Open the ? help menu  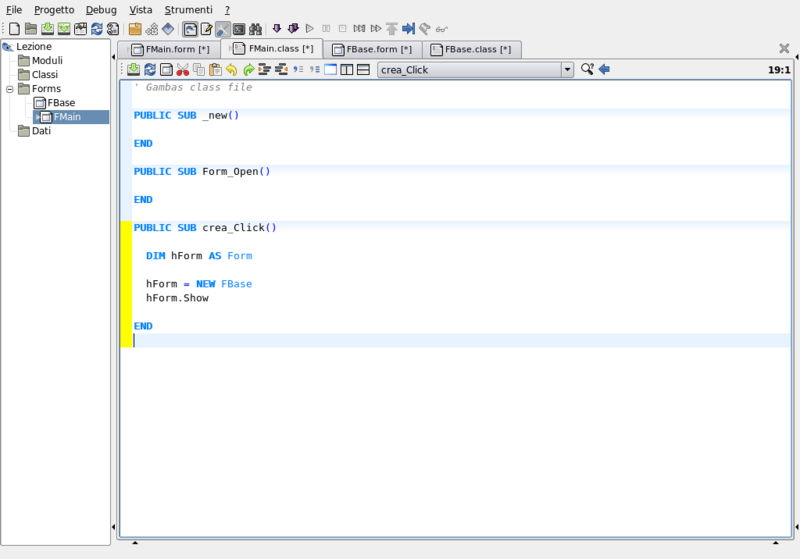[228, 10]
